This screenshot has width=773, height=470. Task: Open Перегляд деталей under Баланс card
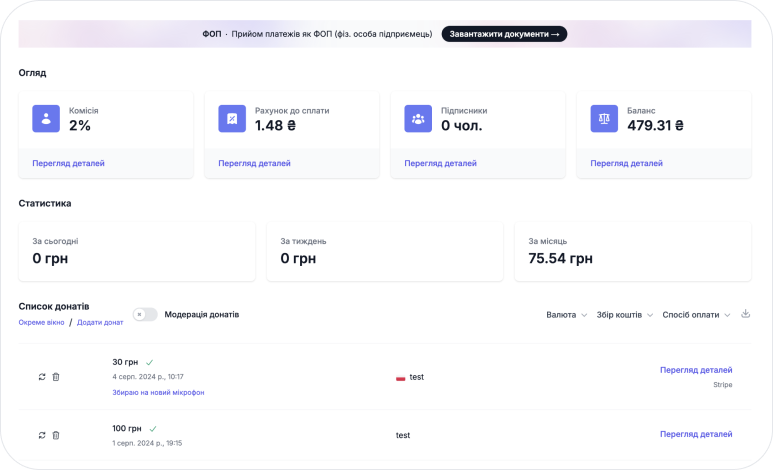coord(626,163)
